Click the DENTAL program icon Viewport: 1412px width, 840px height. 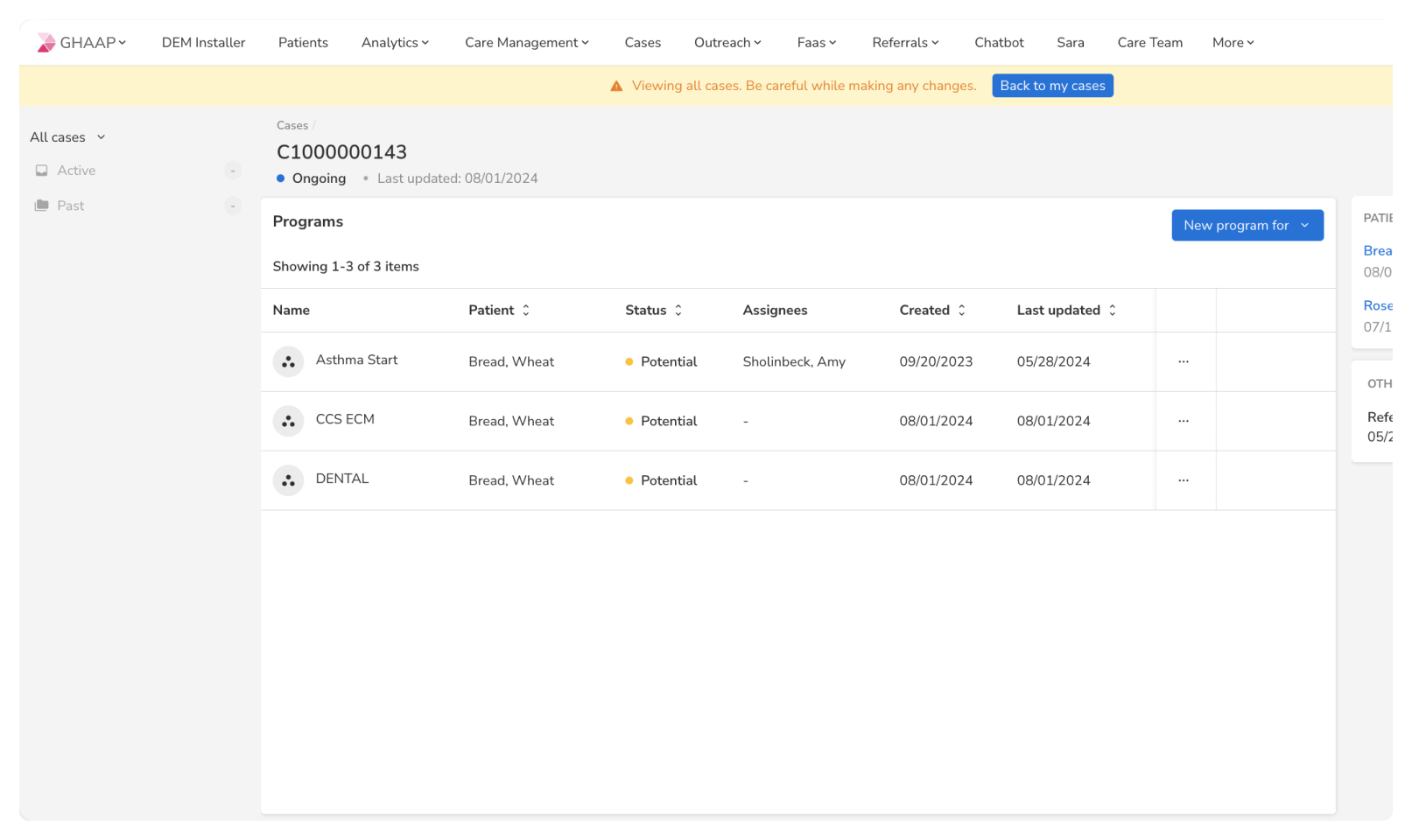tap(288, 480)
